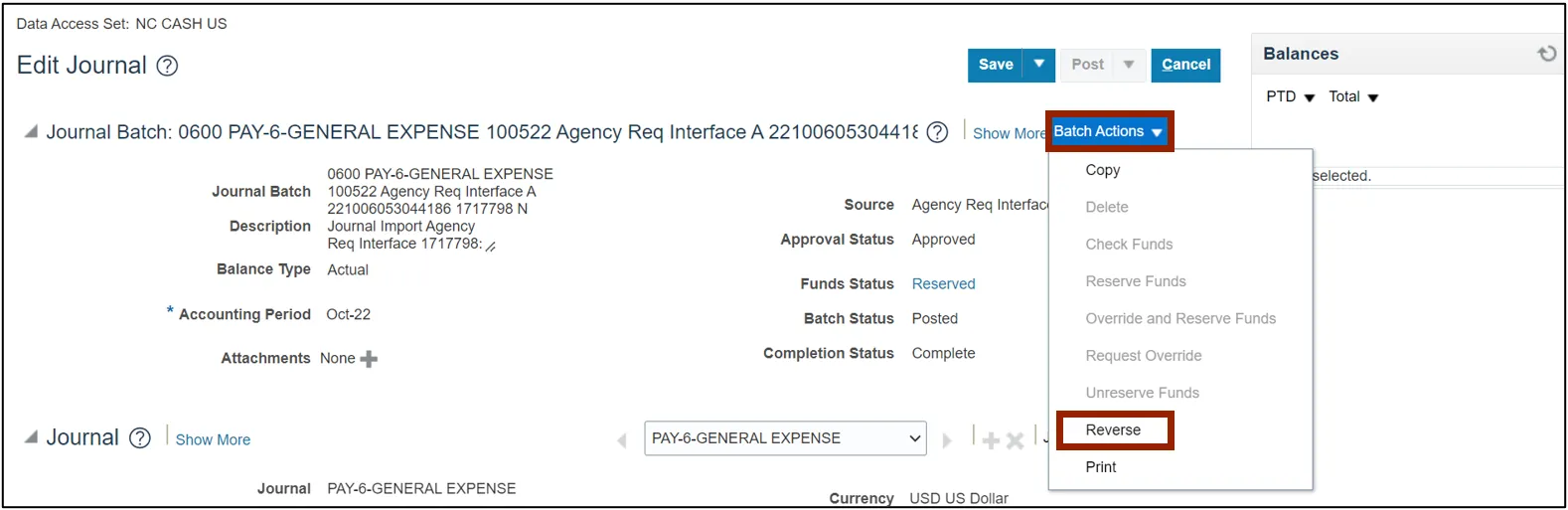Go to the next journal arrow
1568x510 pixels.
(947, 439)
